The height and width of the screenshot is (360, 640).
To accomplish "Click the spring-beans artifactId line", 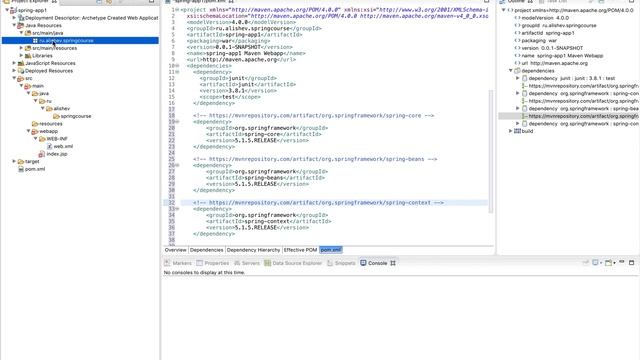I will pos(265,178).
